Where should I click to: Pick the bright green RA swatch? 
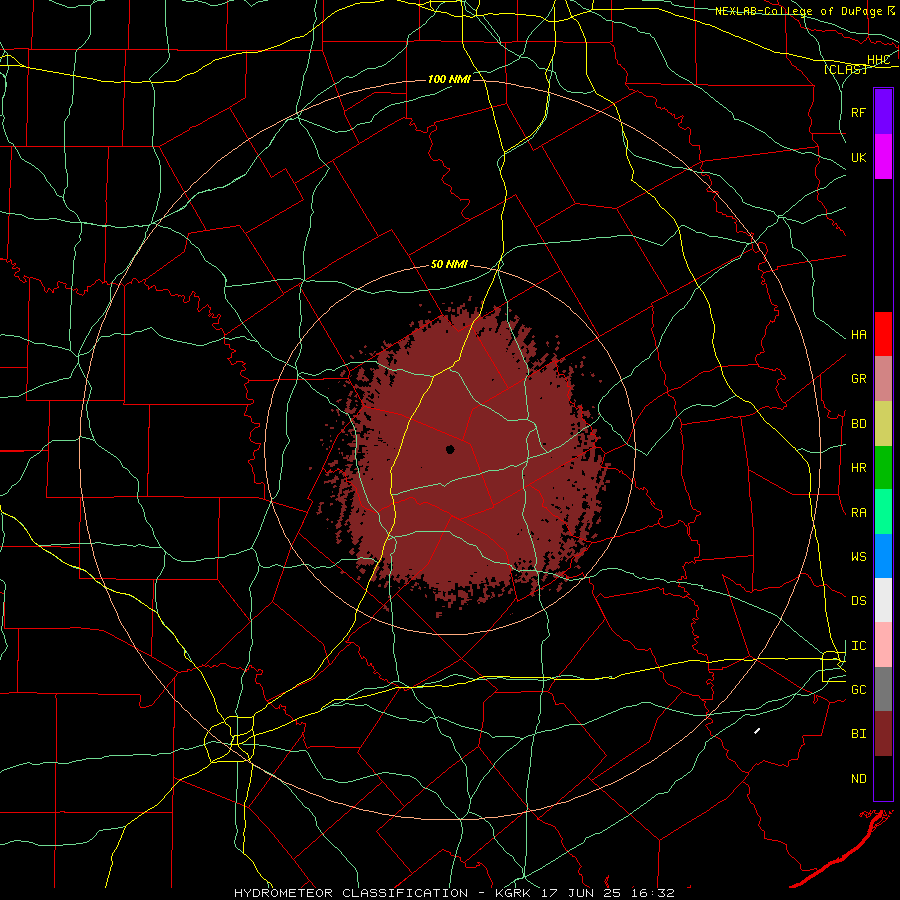point(883,512)
